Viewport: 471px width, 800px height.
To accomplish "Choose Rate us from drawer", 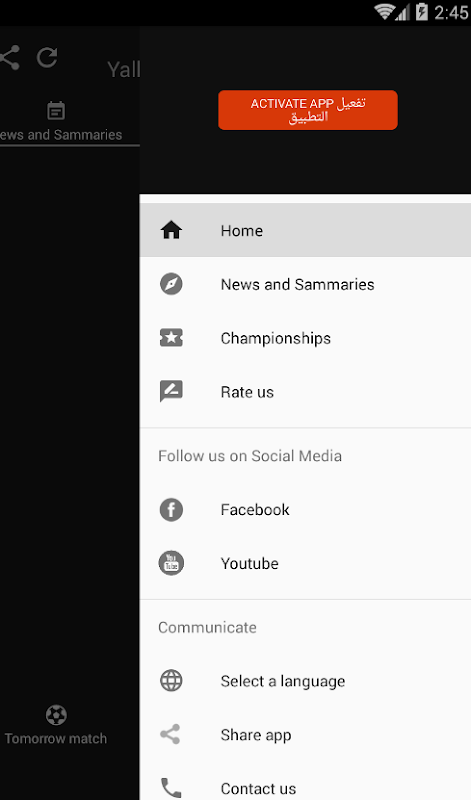I will [x=305, y=391].
